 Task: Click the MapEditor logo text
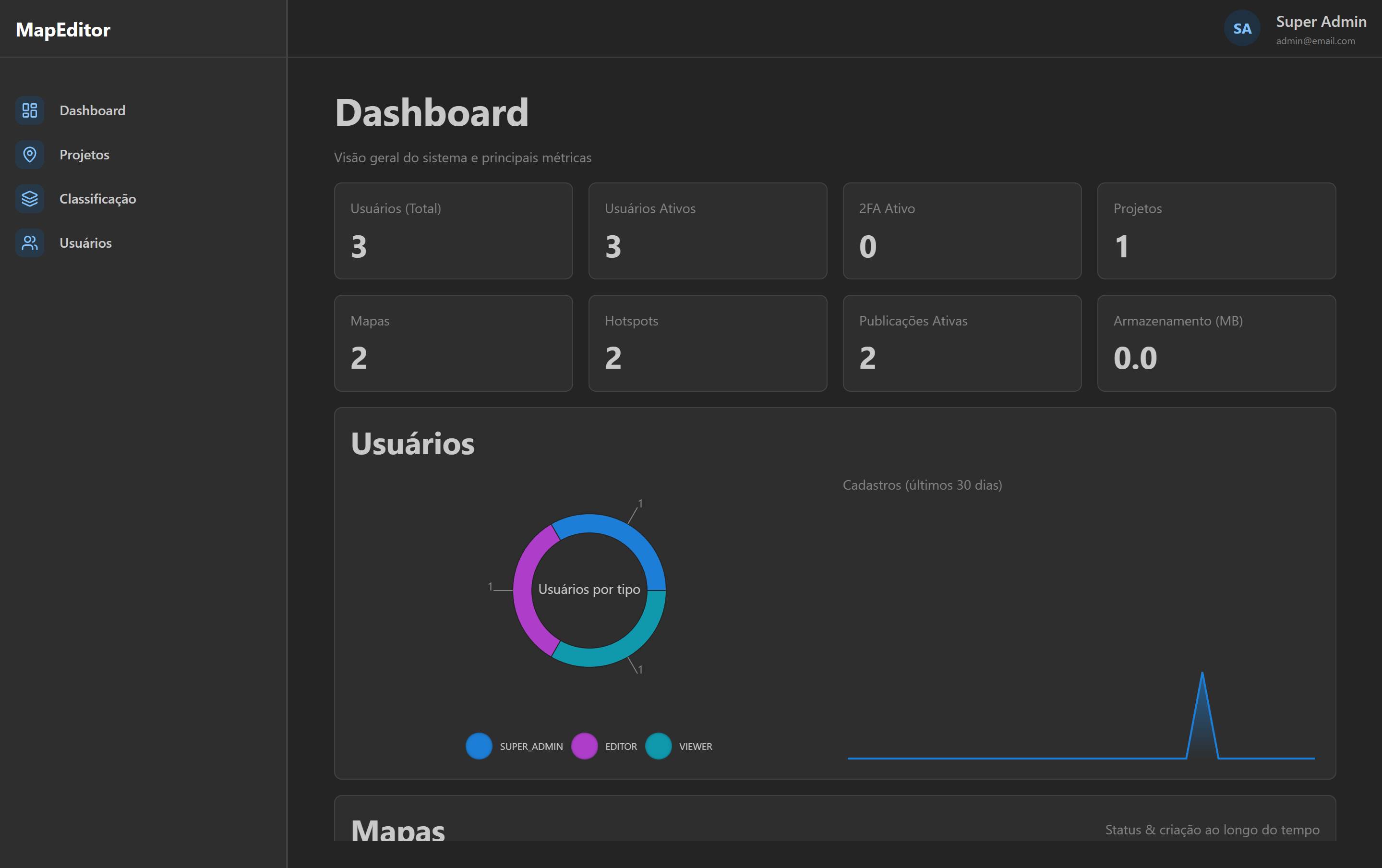[x=63, y=29]
